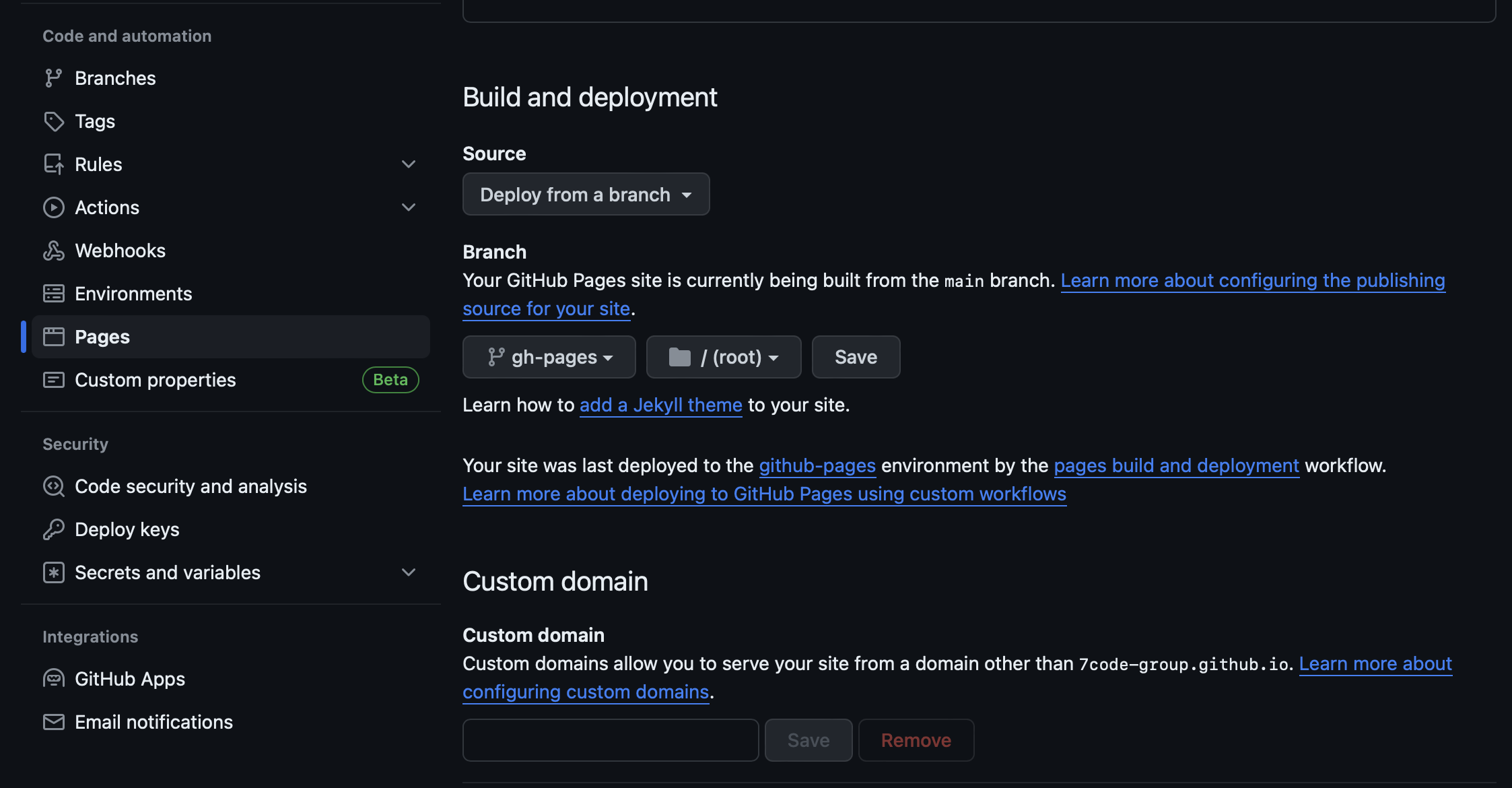Open Code security and analysis
Screen dimensions: 1512x788
[x=231, y=486]
